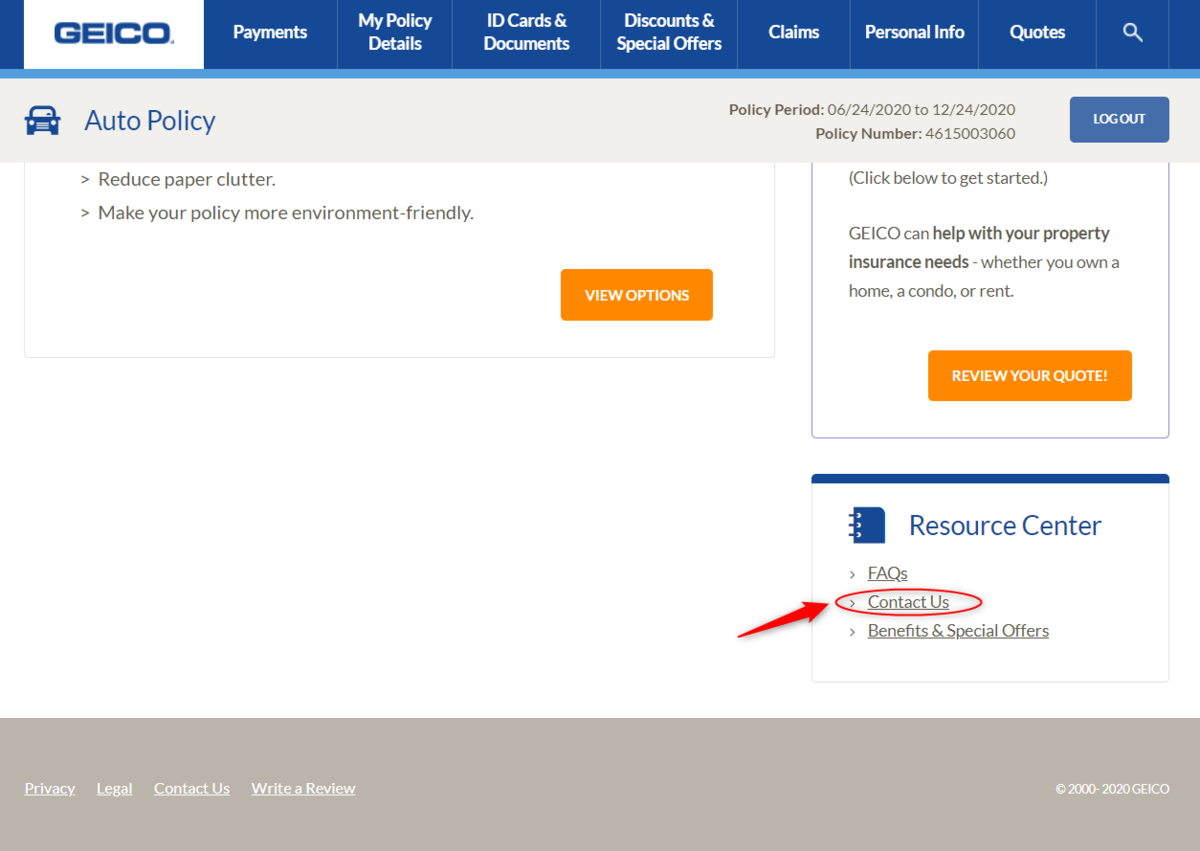Click the GEICO logo
This screenshot has height=851, width=1200.
114,34
